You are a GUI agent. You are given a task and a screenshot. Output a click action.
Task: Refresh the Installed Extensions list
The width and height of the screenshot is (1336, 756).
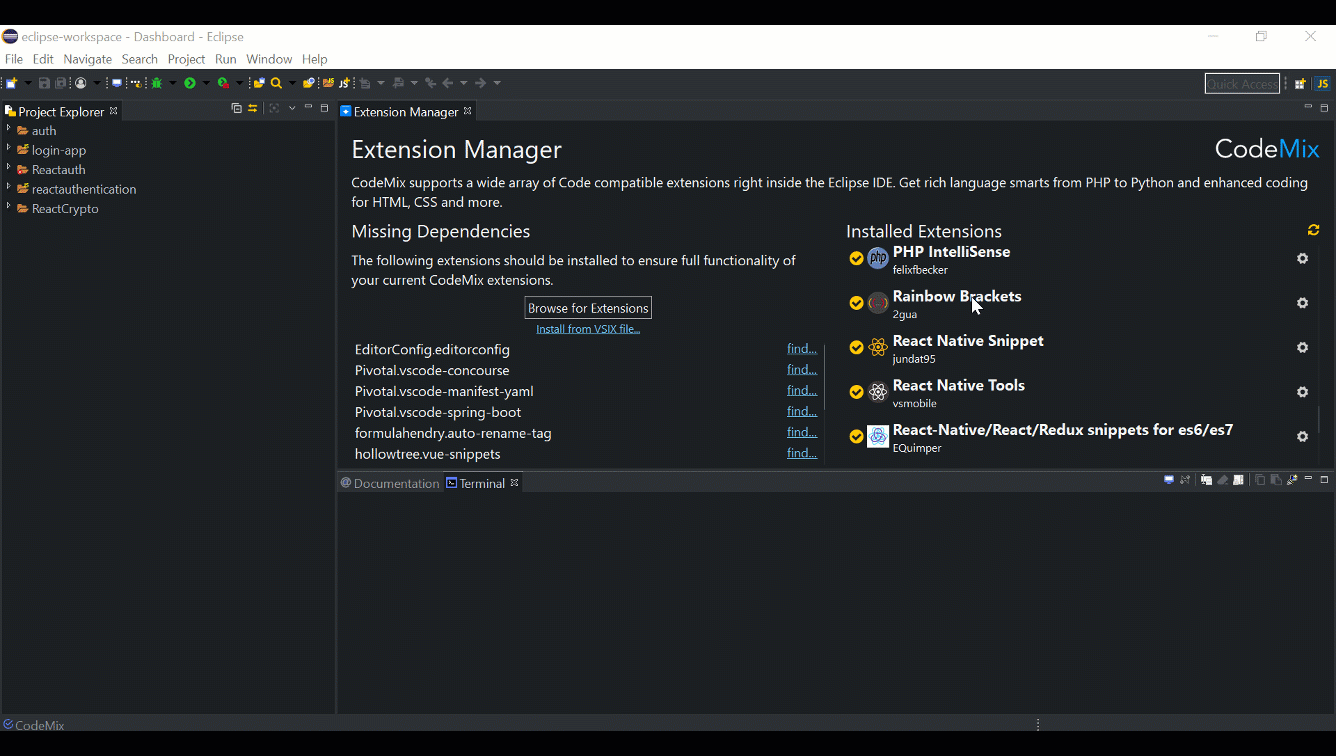pos(1313,230)
